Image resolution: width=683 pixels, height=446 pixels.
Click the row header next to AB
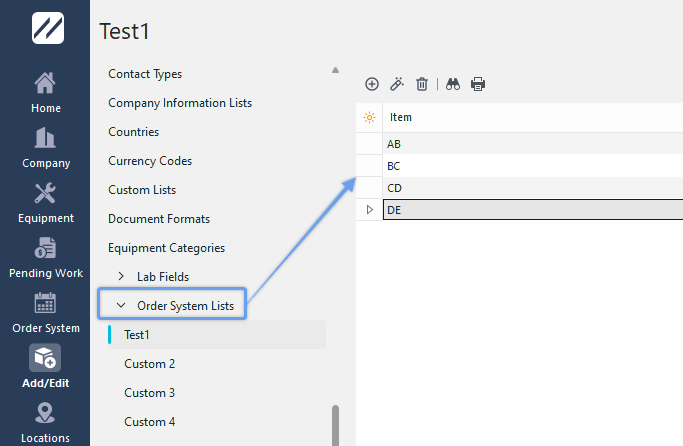point(369,144)
